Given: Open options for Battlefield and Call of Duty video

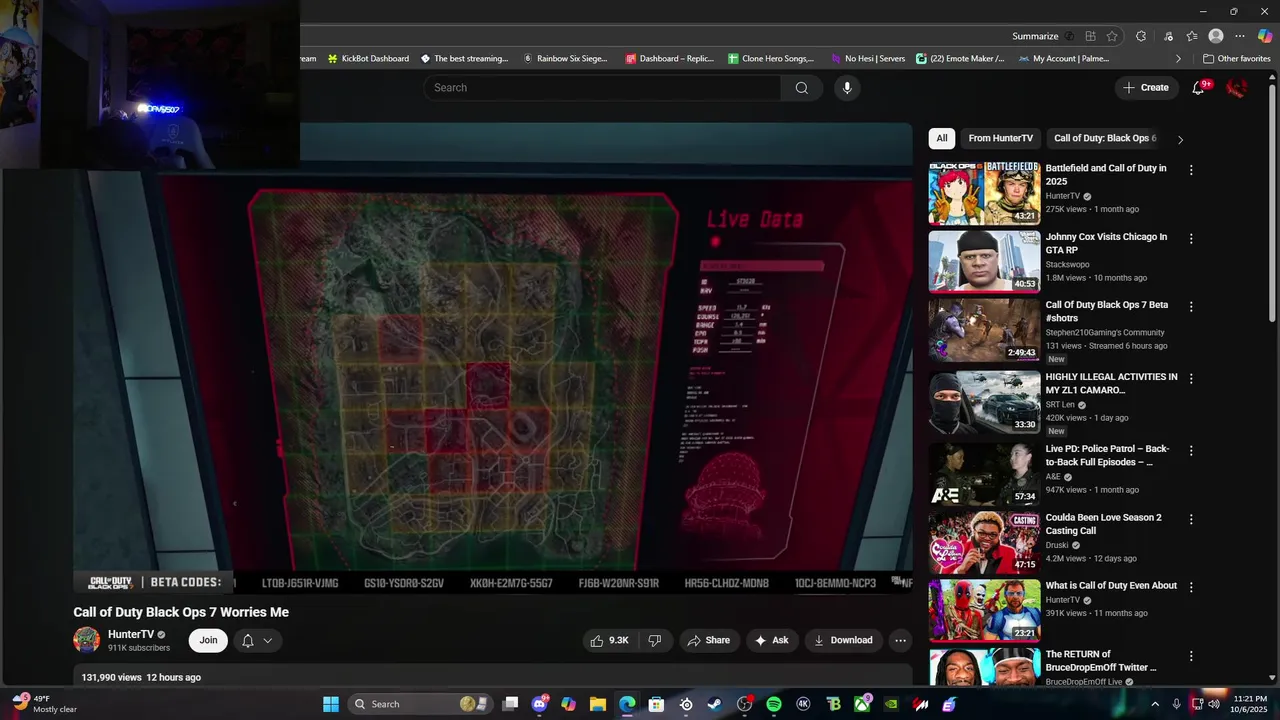Looking at the screenshot, I should click(x=1191, y=170).
